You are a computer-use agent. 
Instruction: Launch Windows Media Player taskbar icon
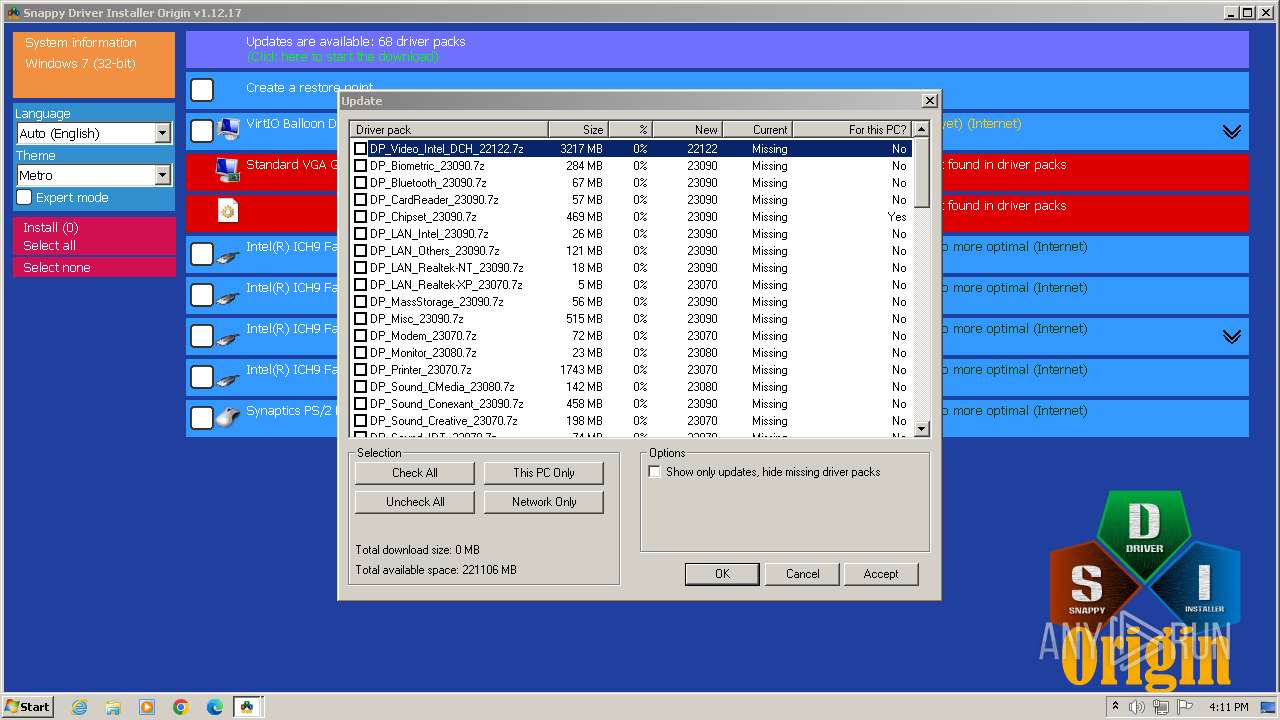(147, 707)
